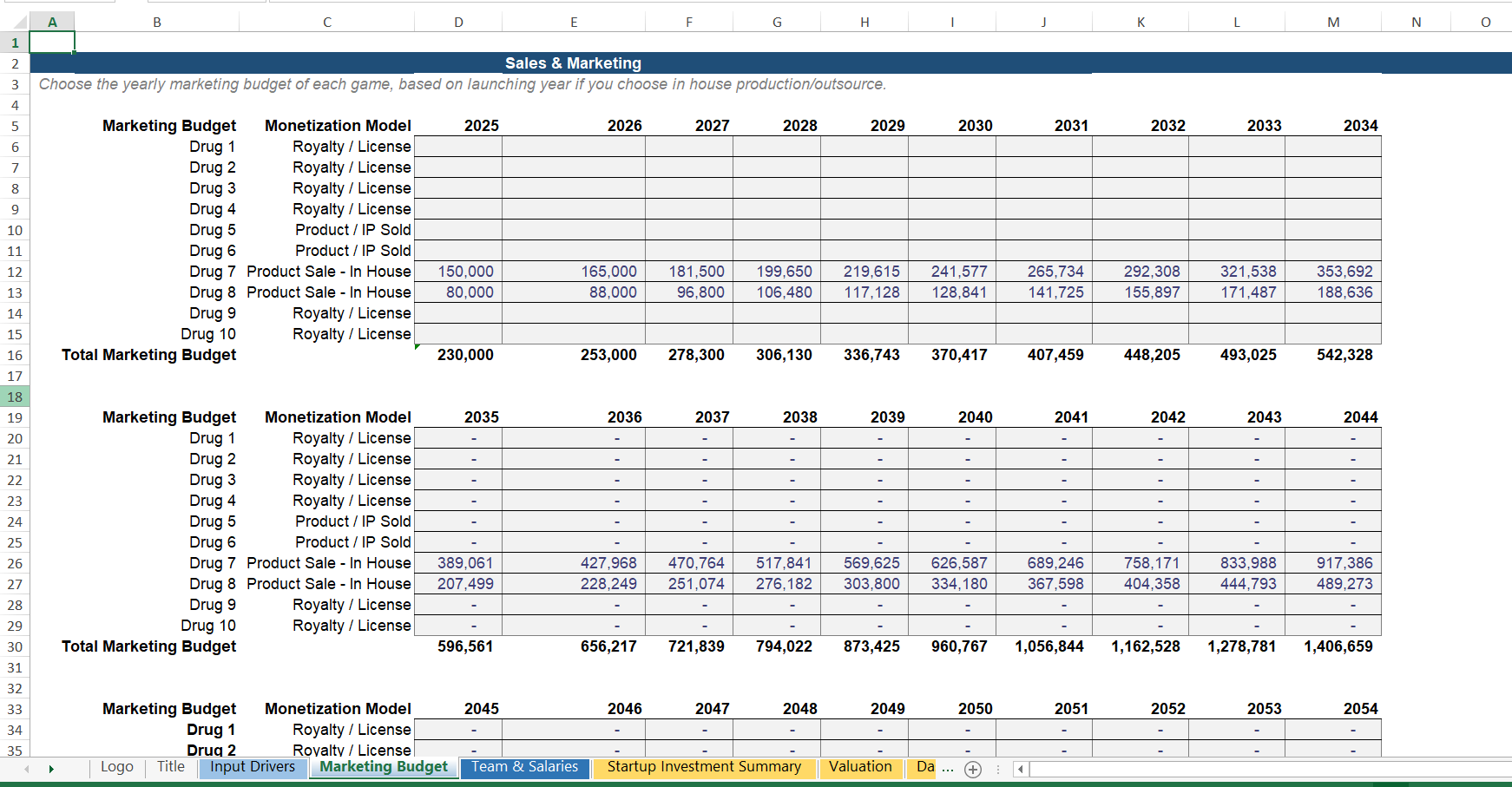Select column O header

tap(1486, 22)
